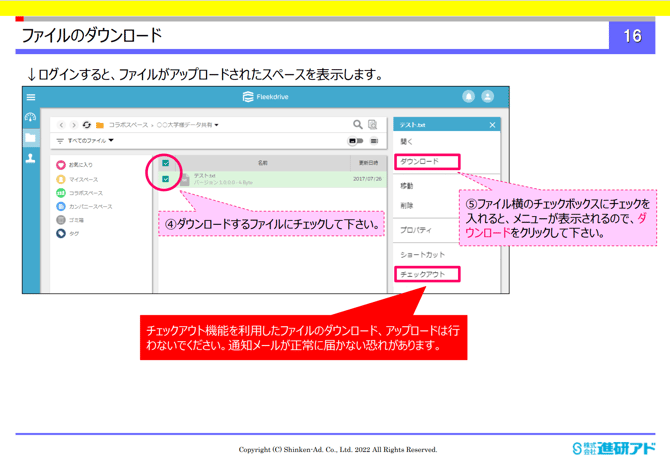Click the gray trash icon
The width and height of the screenshot is (670, 464).
coord(61,220)
